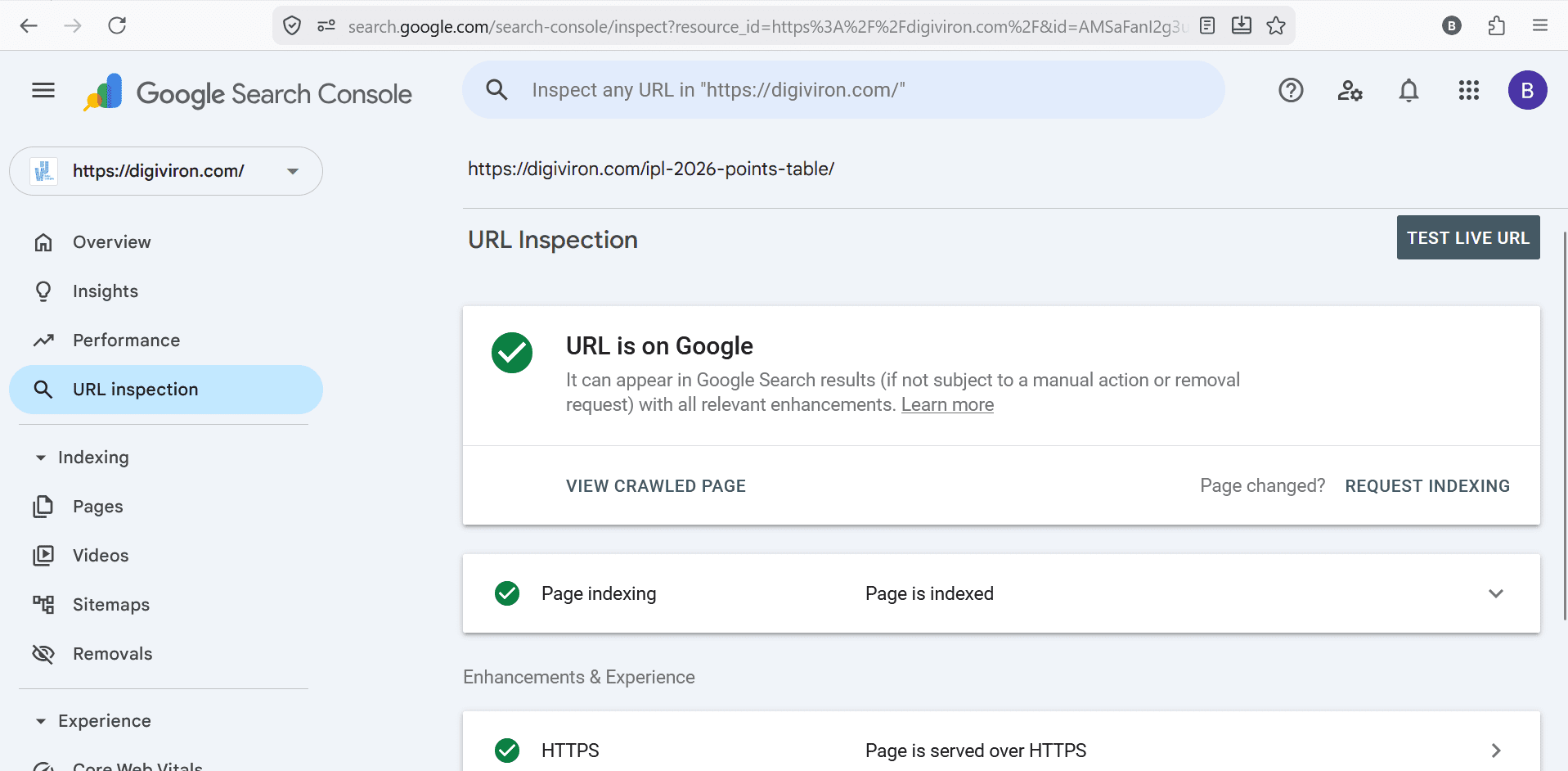Open the notifications bell
The height and width of the screenshot is (771, 1568).
(x=1409, y=90)
